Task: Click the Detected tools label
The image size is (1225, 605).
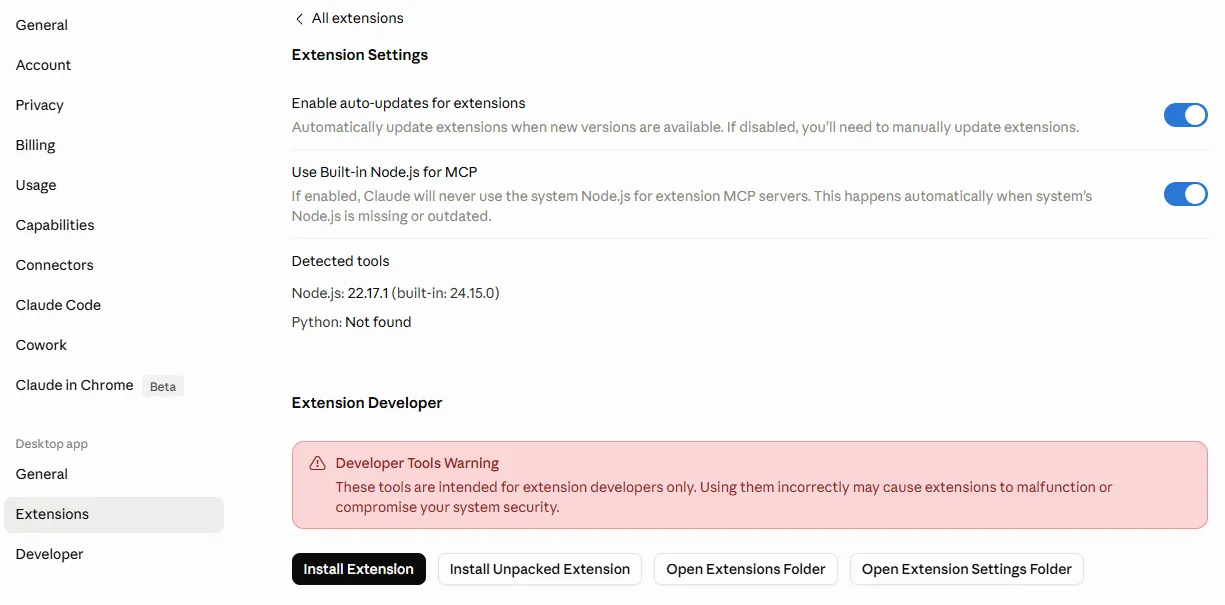Action: [x=341, y=261]
